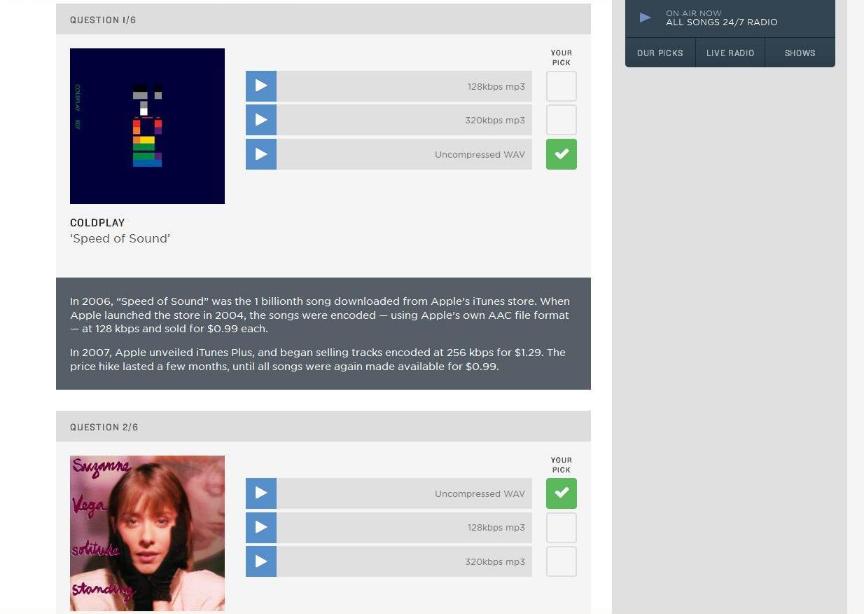Pick 128kbps mp3 for question 2

(x=561, y=527)
